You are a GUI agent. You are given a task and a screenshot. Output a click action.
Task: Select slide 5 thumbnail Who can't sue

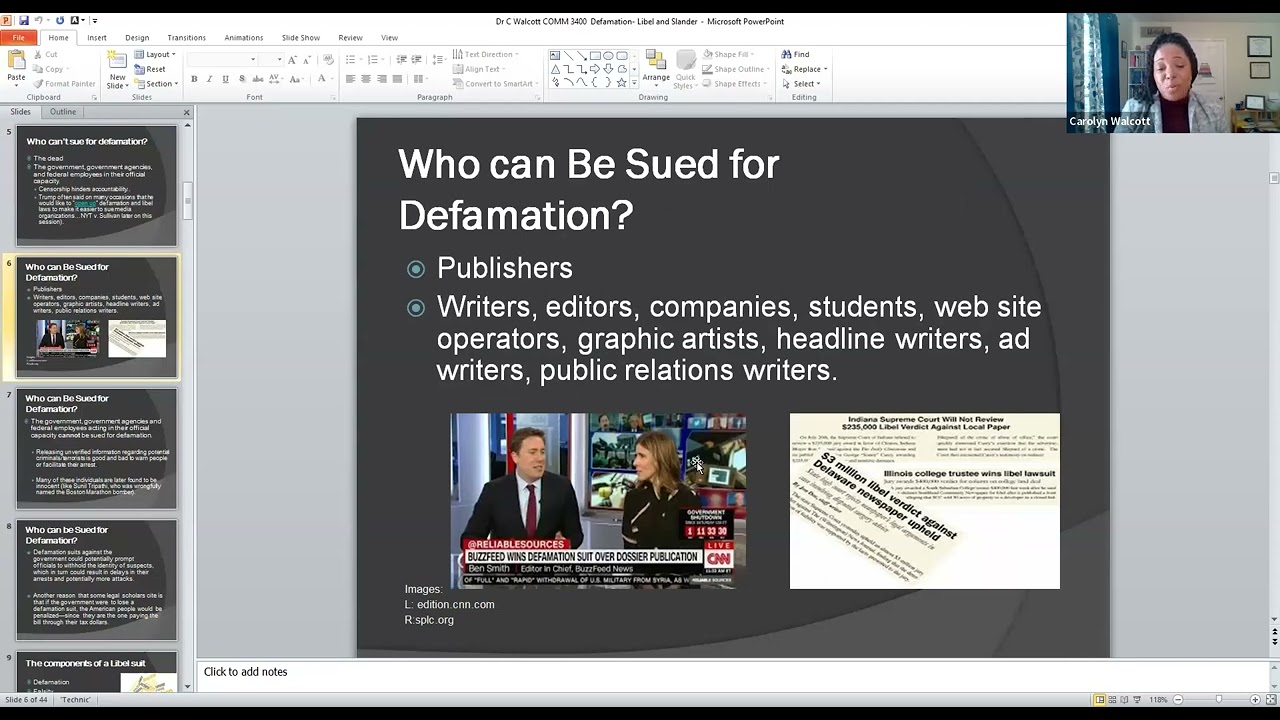click(x=97, y=186)
